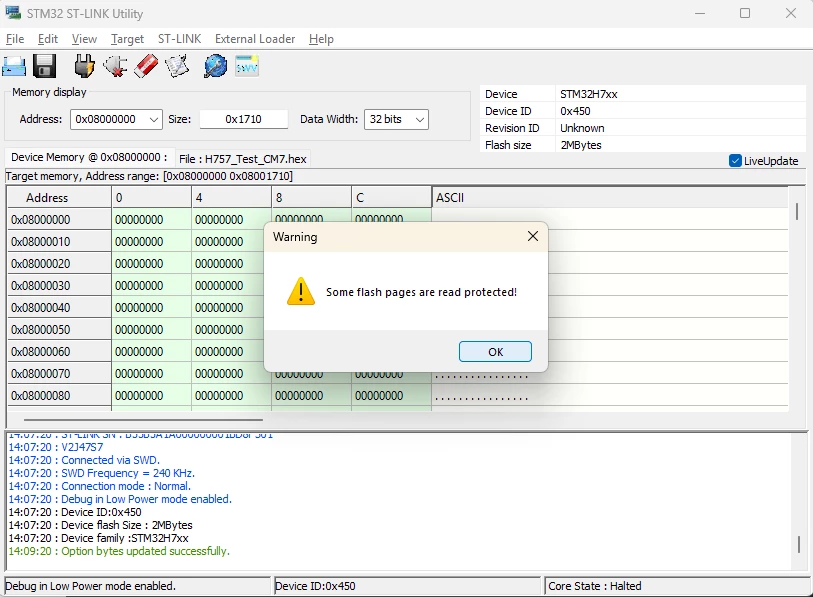Open the Edit menu
This screenshot has height=597, width=813.
click(x=48, y=39)
